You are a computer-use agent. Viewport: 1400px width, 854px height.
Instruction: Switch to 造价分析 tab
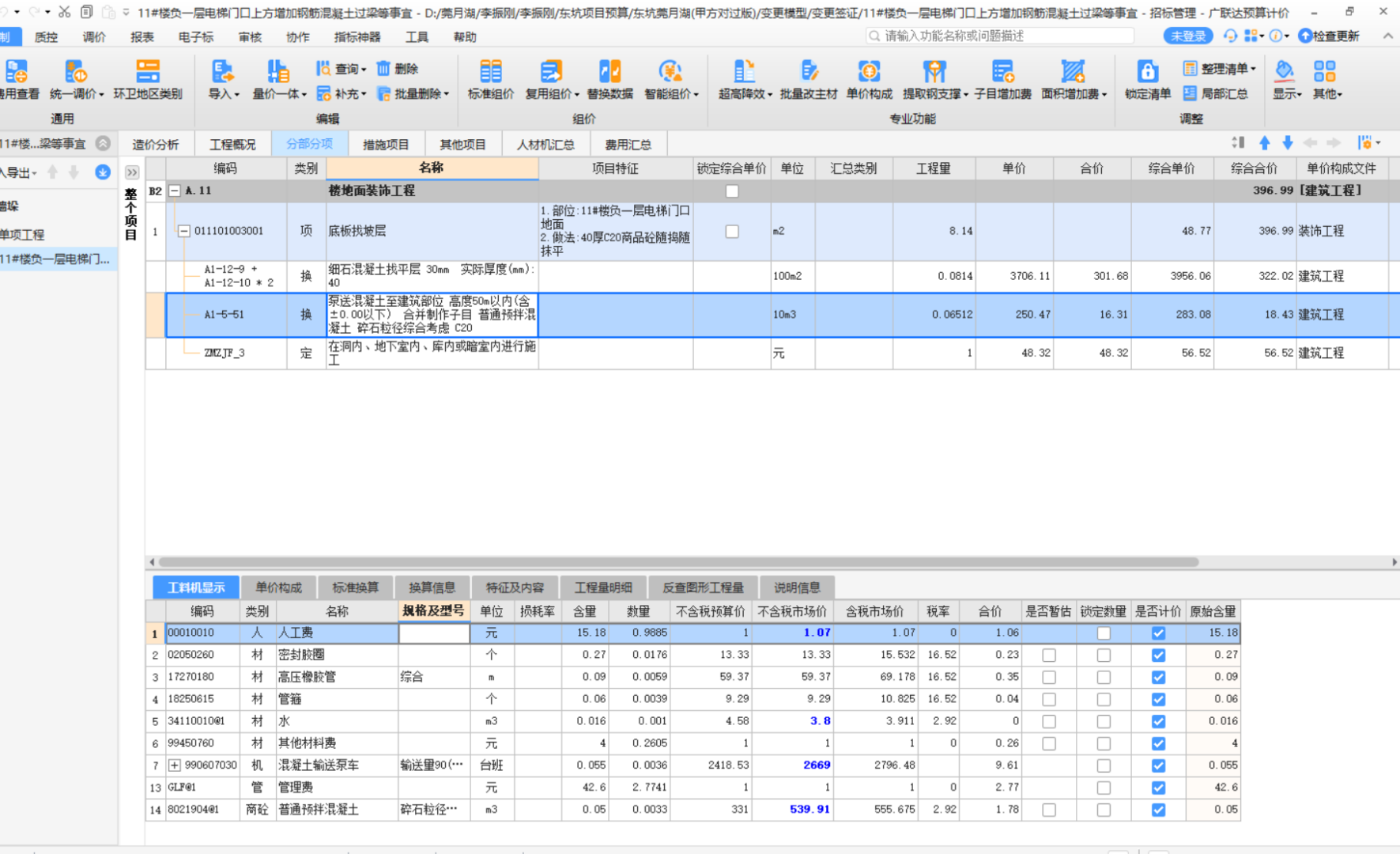[x=156, y=145]
